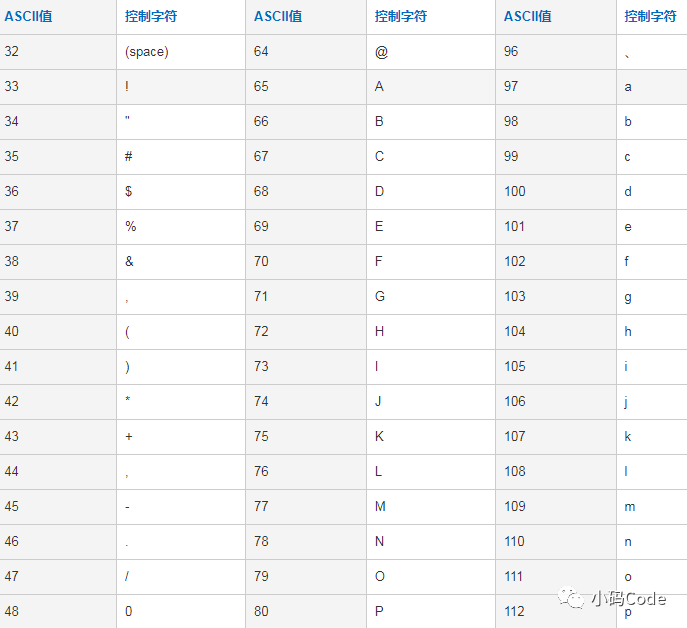Click the second 控制字符 column header

(401, 16)
